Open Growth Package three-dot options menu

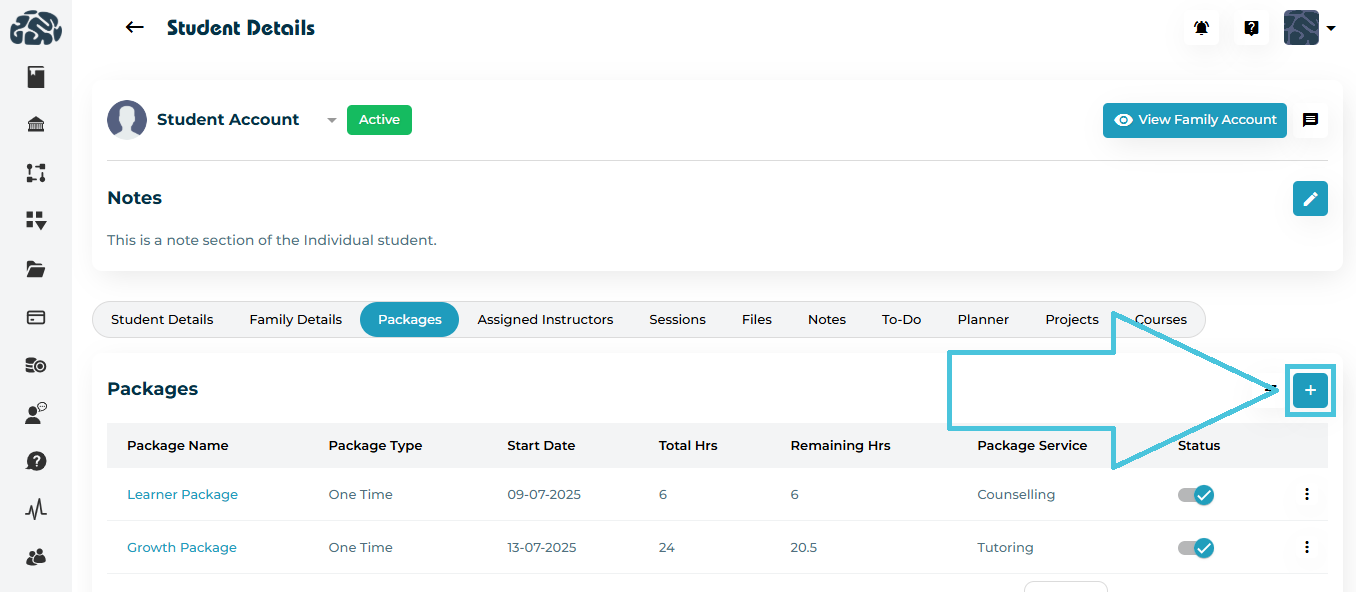(1306, 547)
